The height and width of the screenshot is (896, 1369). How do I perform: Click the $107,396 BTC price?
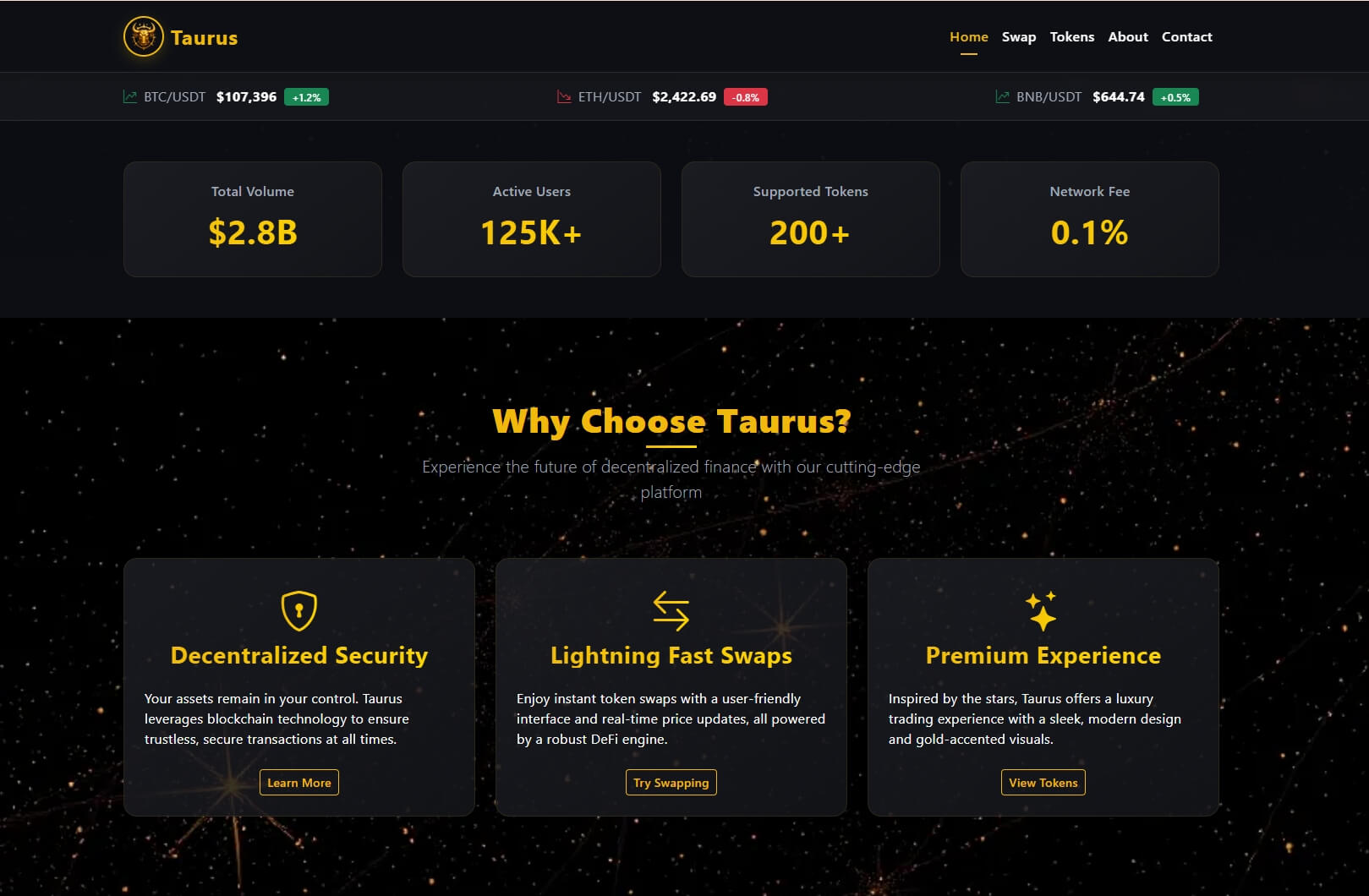246,97
